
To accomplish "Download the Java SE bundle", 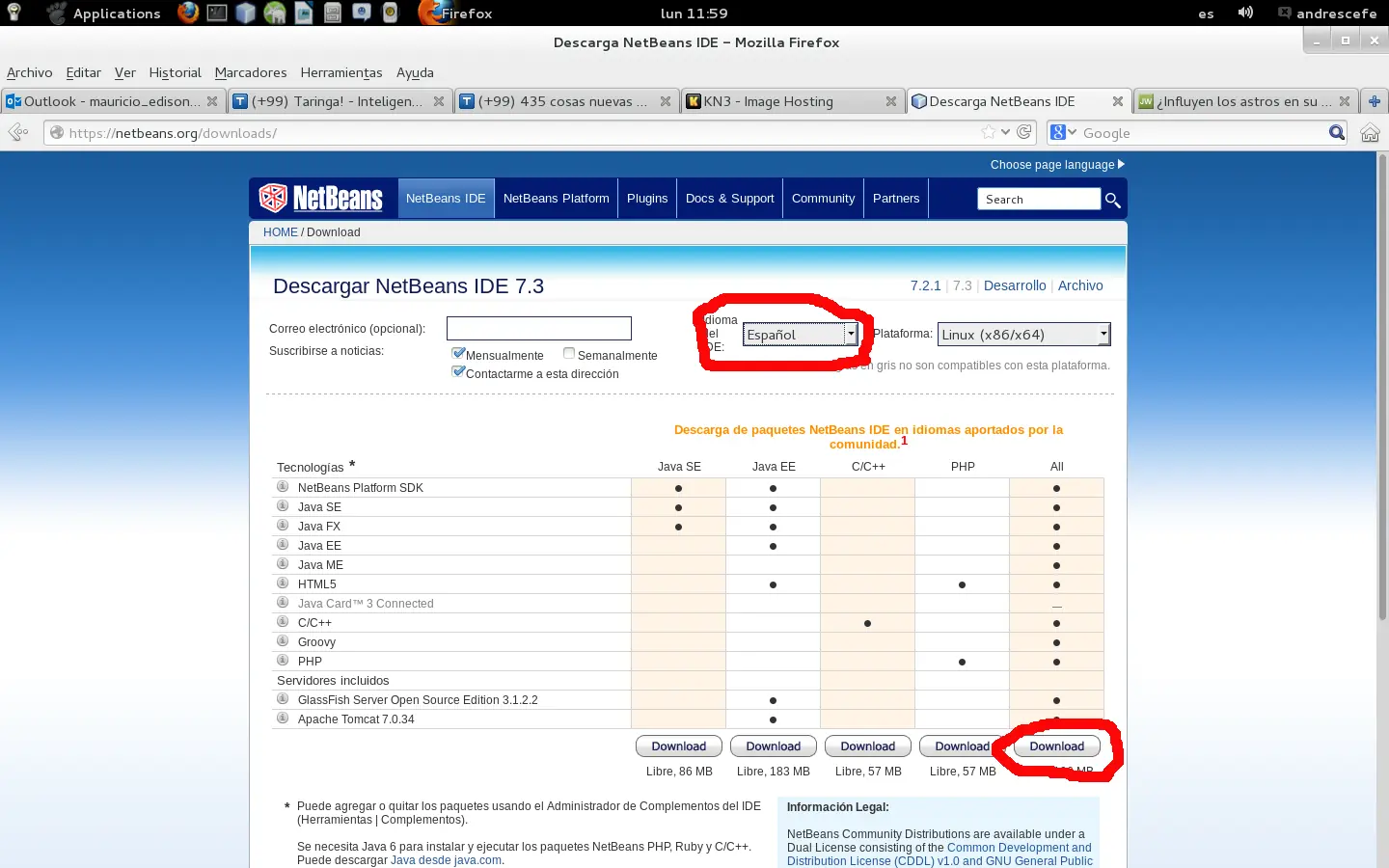I will coord(679,746).
